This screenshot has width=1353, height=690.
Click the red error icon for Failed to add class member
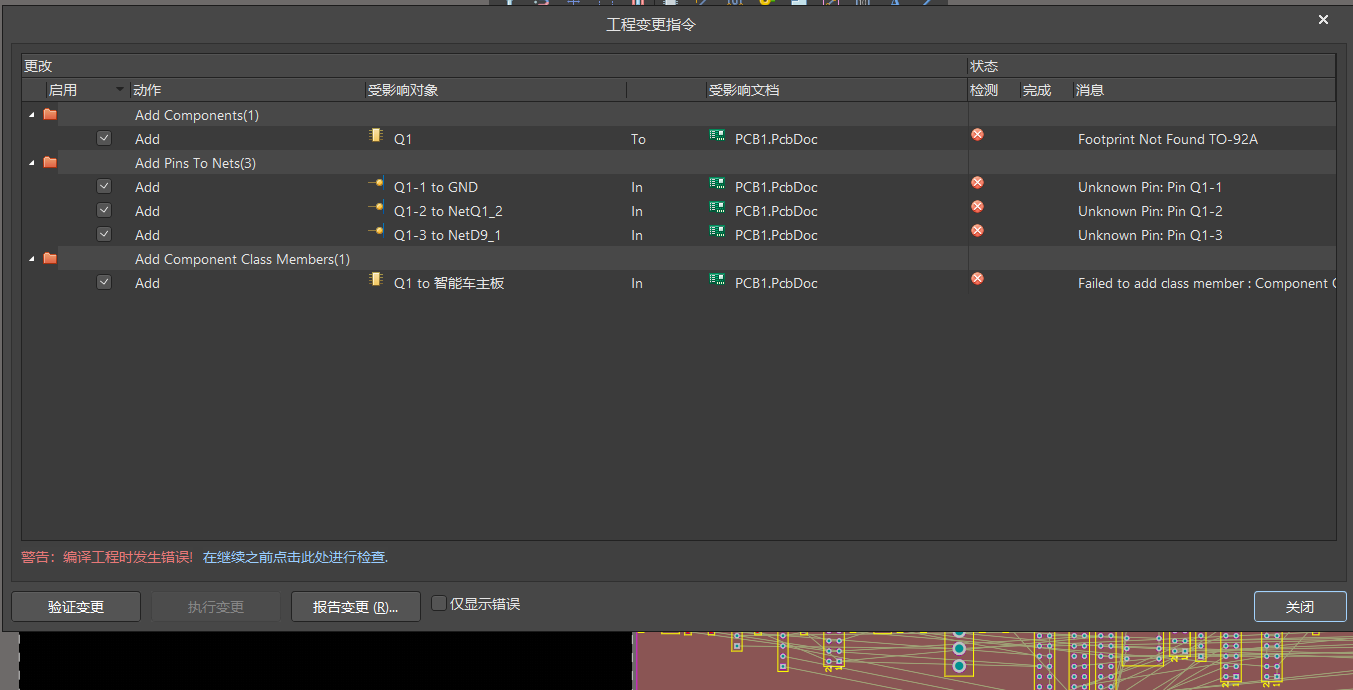point(977,278)
